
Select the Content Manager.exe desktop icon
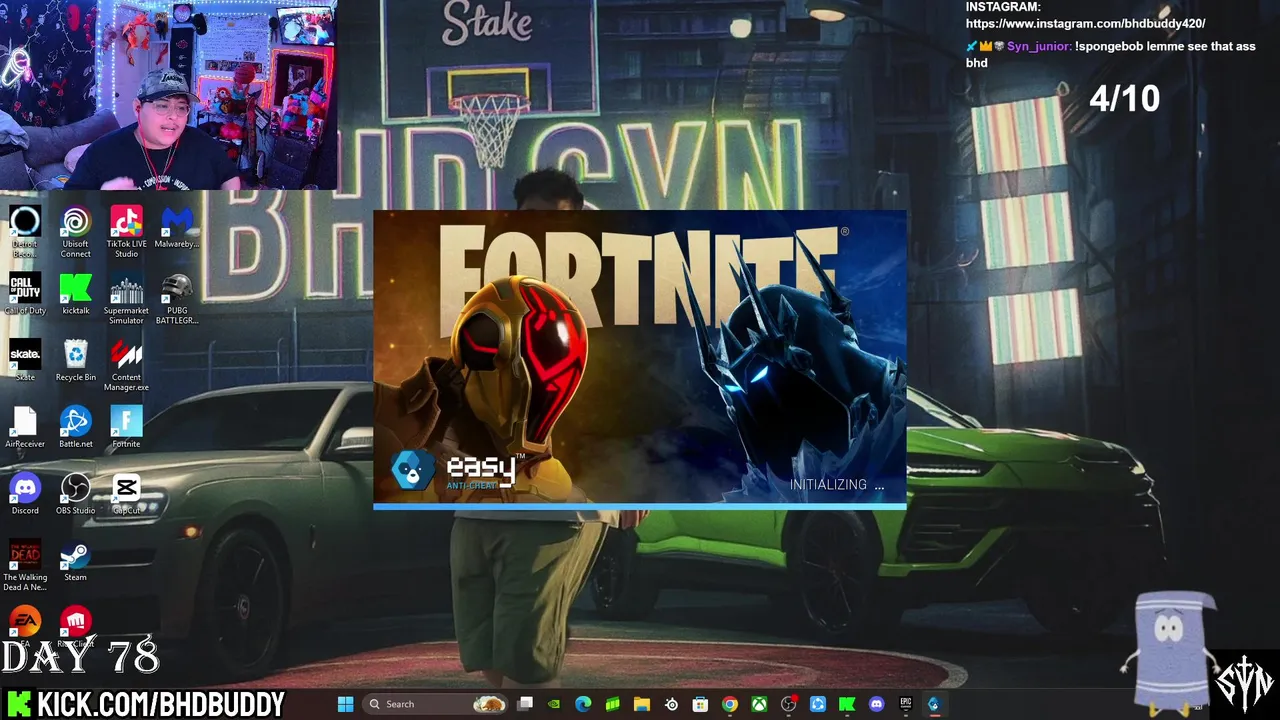pyautogui.click(x=126, y=366)
